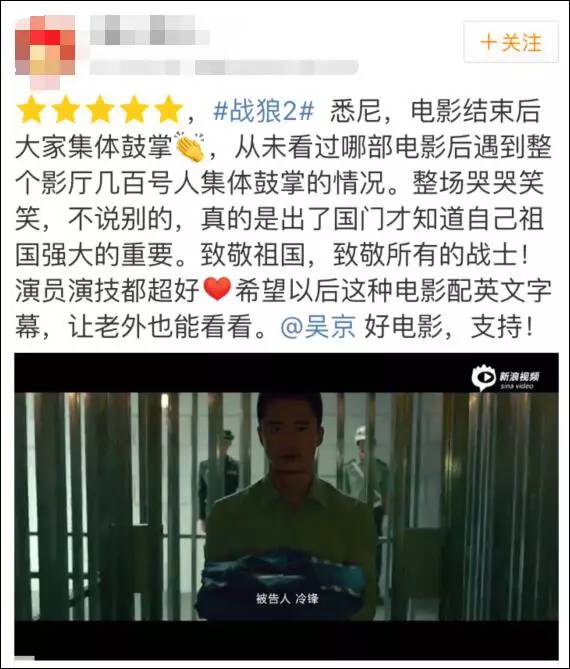The width and height of the screenshot is (570, 669).
Task: Click the blurred username text
Action: click(x=149, y=30)
